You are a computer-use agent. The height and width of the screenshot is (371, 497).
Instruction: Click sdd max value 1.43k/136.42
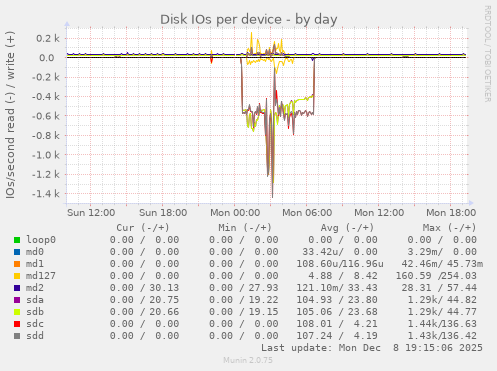pos(442,336)
